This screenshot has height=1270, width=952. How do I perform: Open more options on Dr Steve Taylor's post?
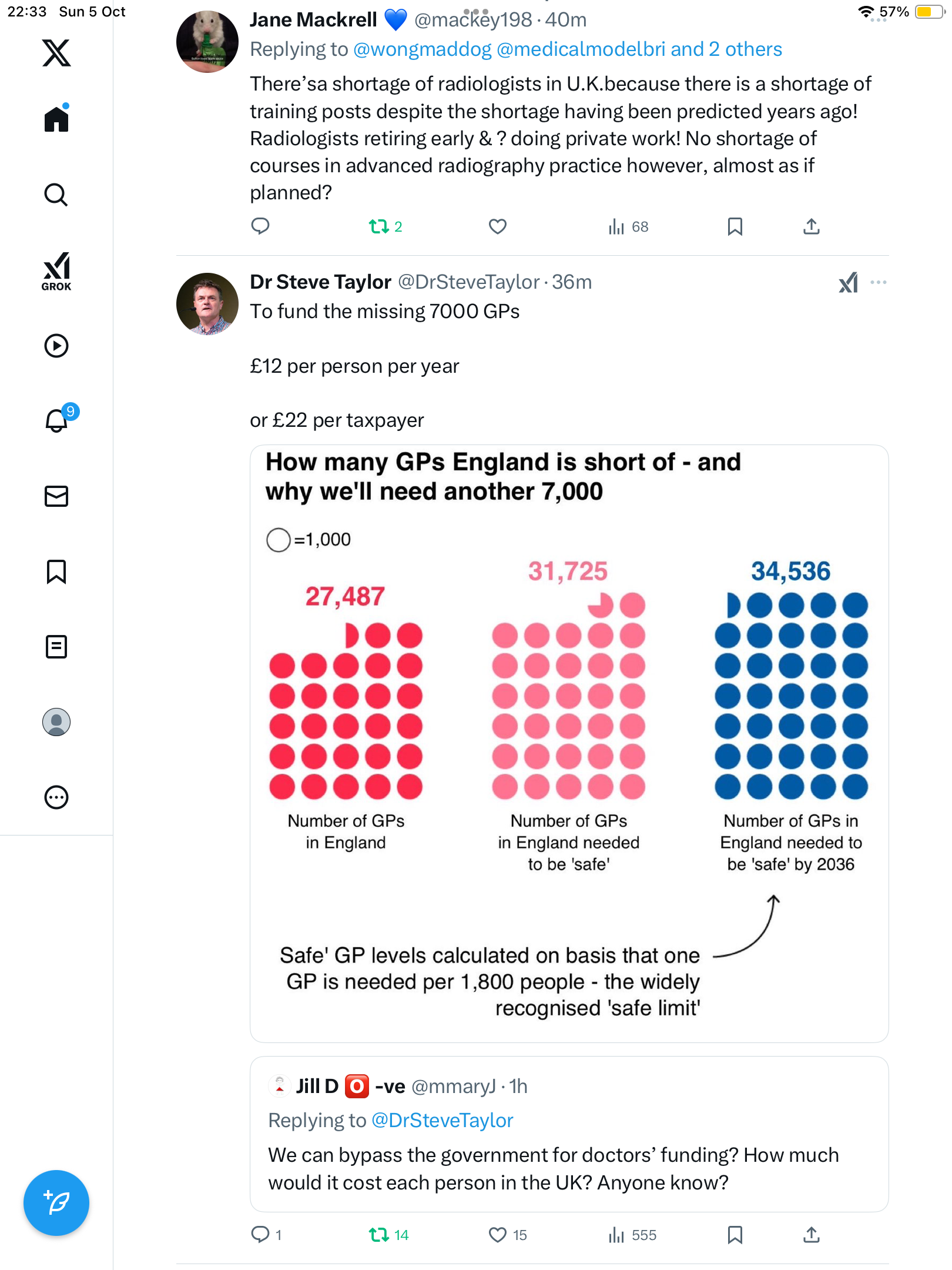879,282
